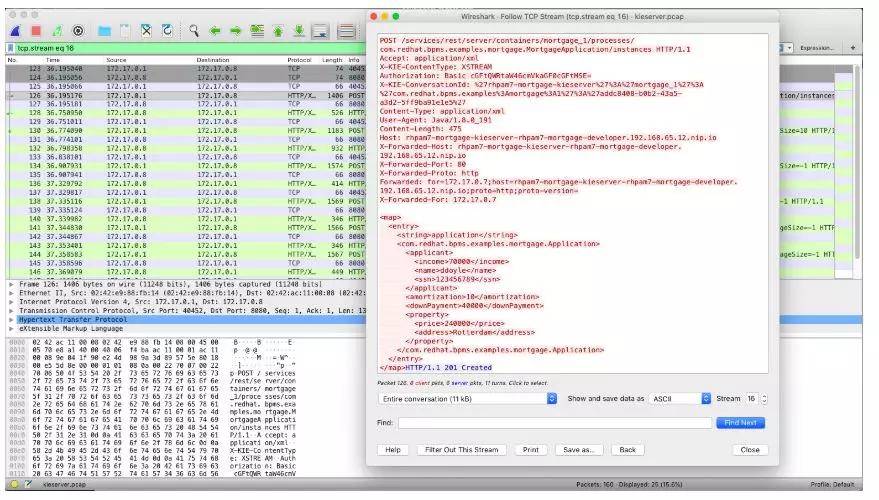Select packet 128 at time 36.750950
The height and width of the screenshot is (500, 879).
point(186,113)
